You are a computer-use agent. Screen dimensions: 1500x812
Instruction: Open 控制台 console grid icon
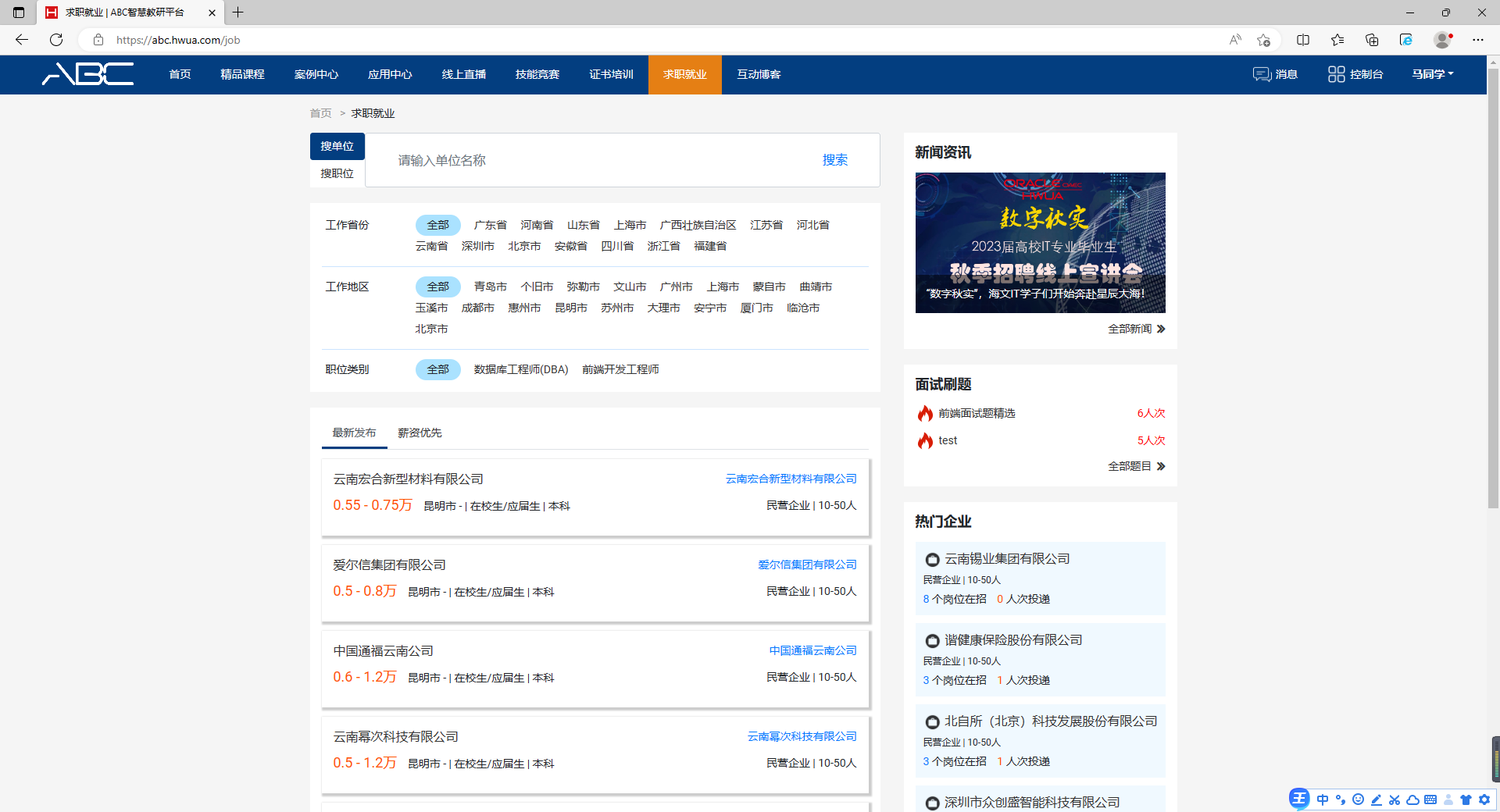pos(1337,74)
